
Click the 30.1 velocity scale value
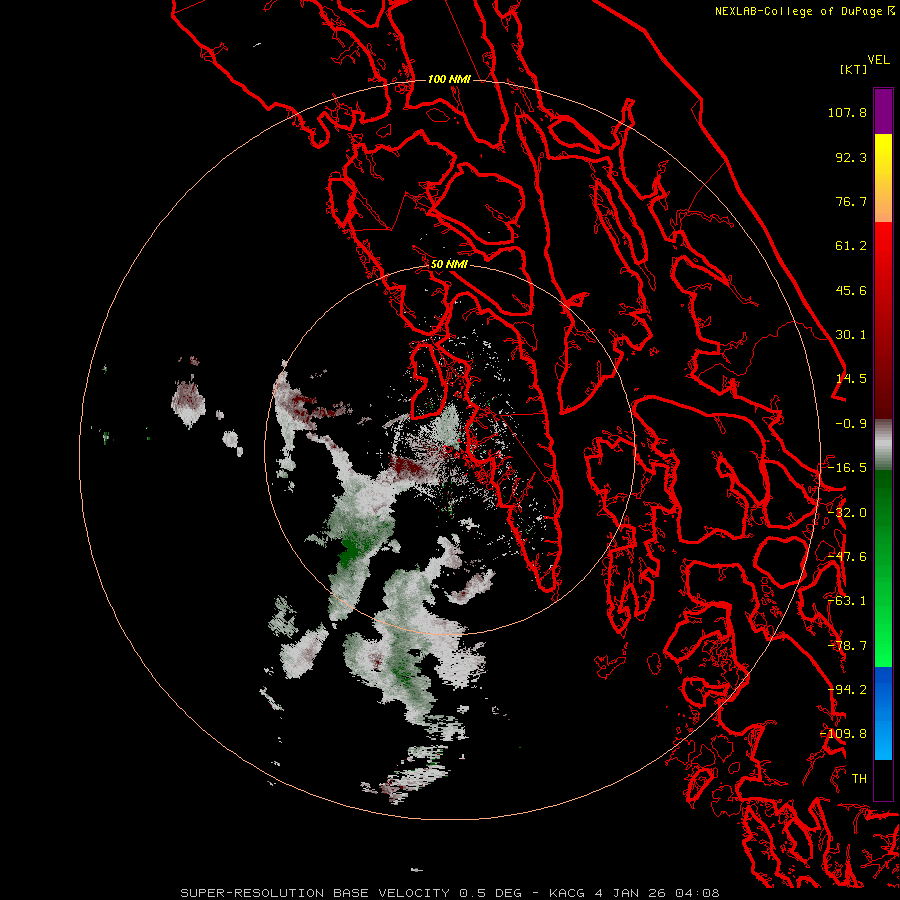click(851, 335)
